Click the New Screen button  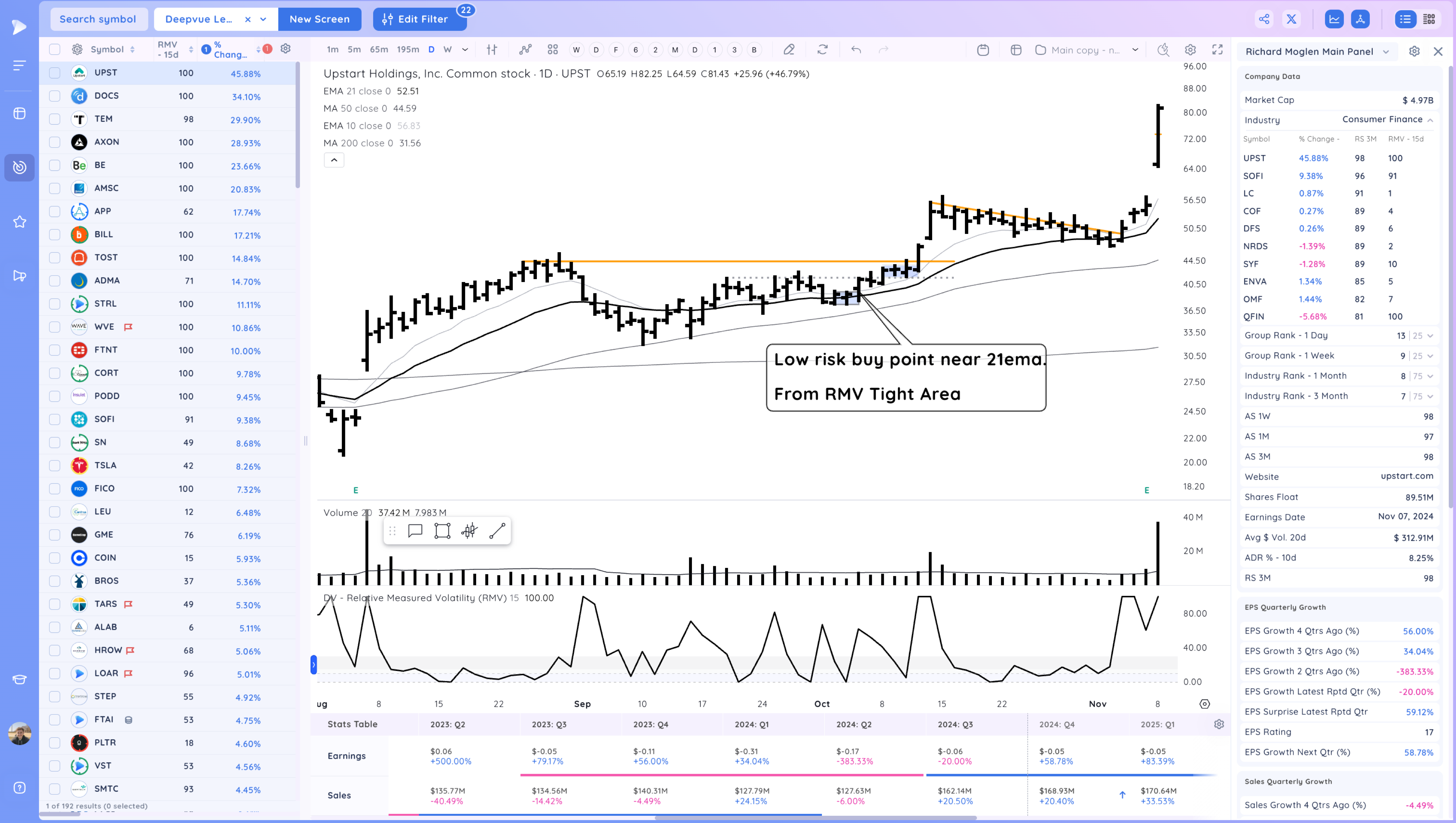click(x=320, y=19)
